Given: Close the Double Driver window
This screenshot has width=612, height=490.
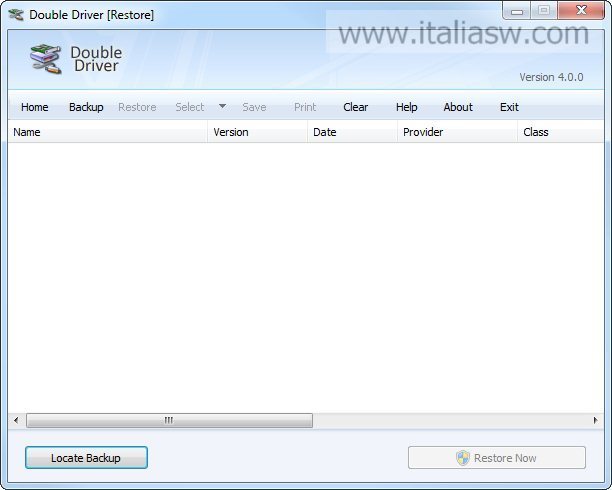Looking at the screenshot, I should tap(581, 11).
